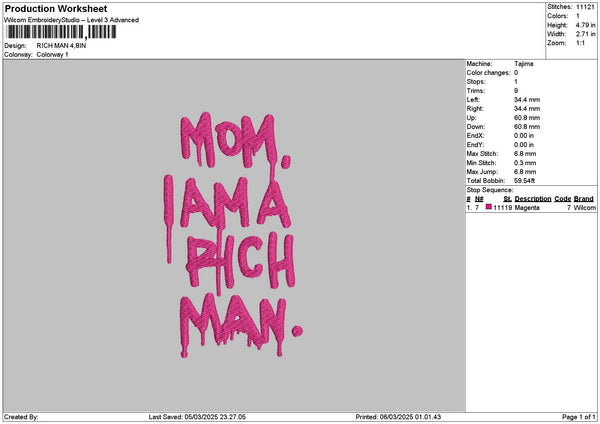
Task: Click the Trims value 9
Action: (516, 91)
